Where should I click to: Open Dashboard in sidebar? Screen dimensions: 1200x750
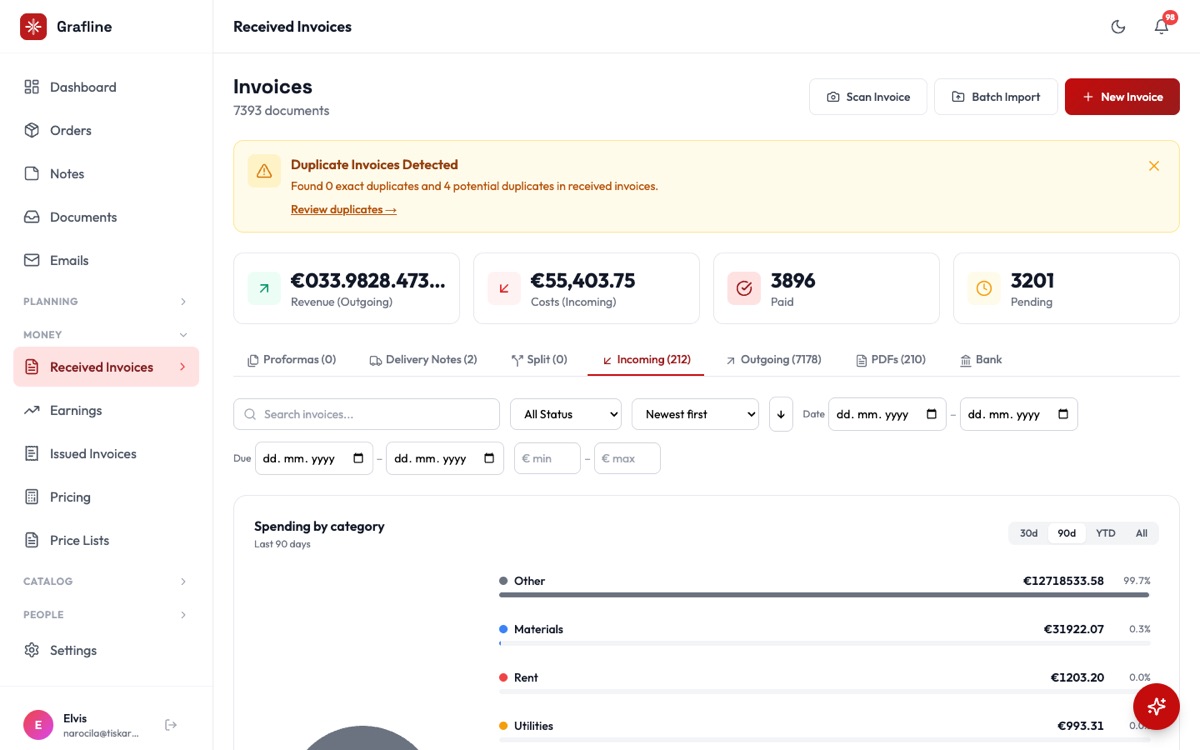106,87
